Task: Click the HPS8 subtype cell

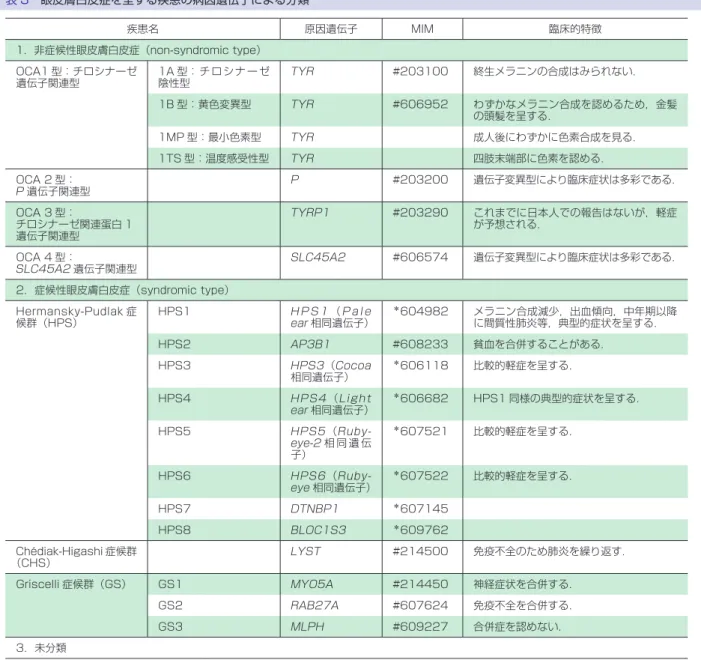Action: pyautogui.click(x=214, y=530)
